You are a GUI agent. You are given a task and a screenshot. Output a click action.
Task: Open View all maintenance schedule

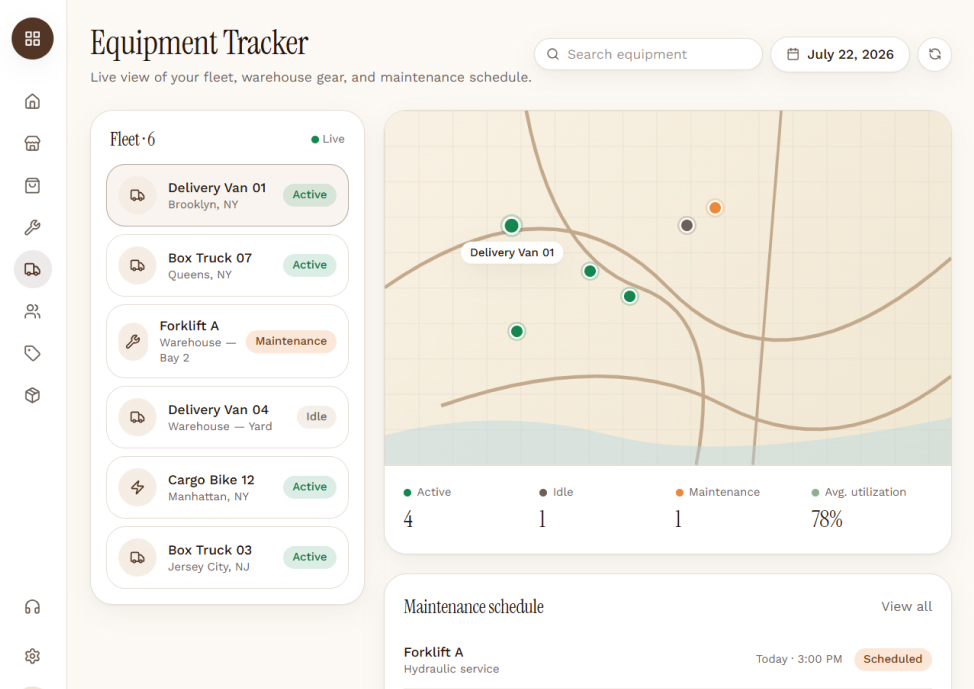click(x=906, y=606)
